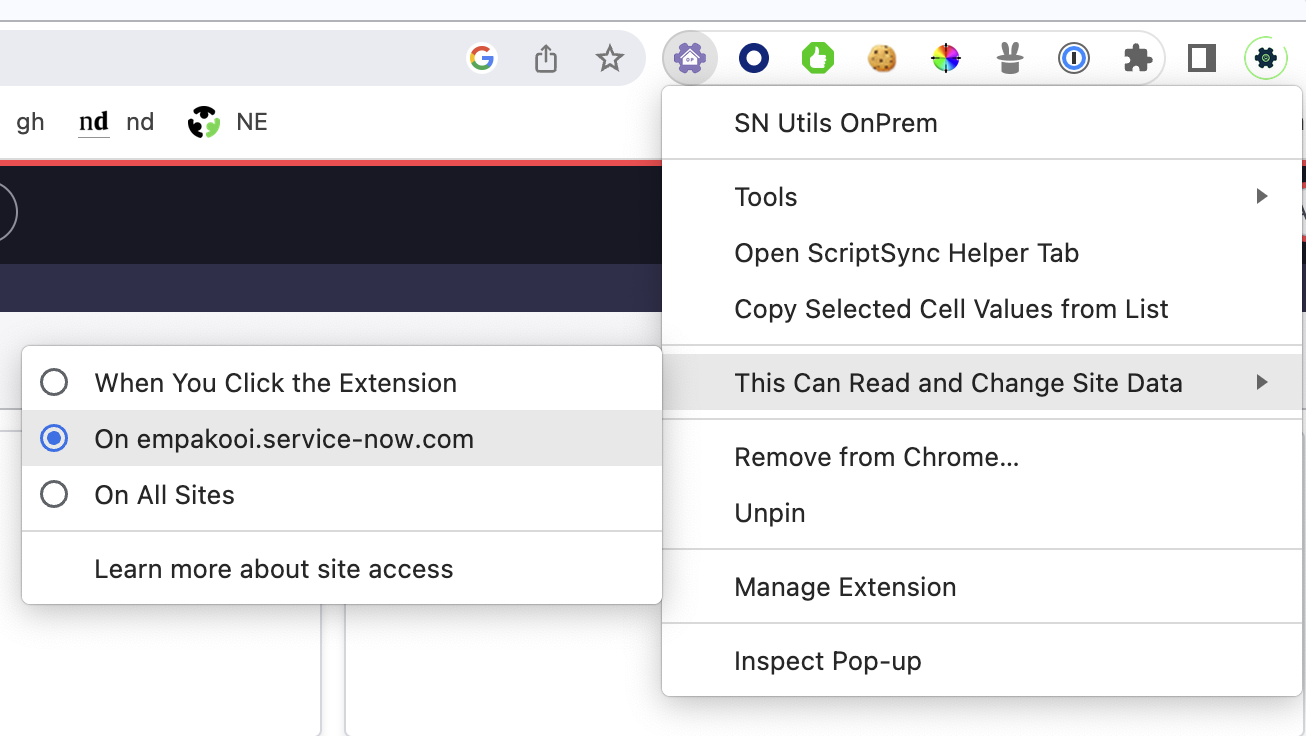
Task: Click the 'SN Utils OnPrem' menu entry
Action: [x=982, y=123]
